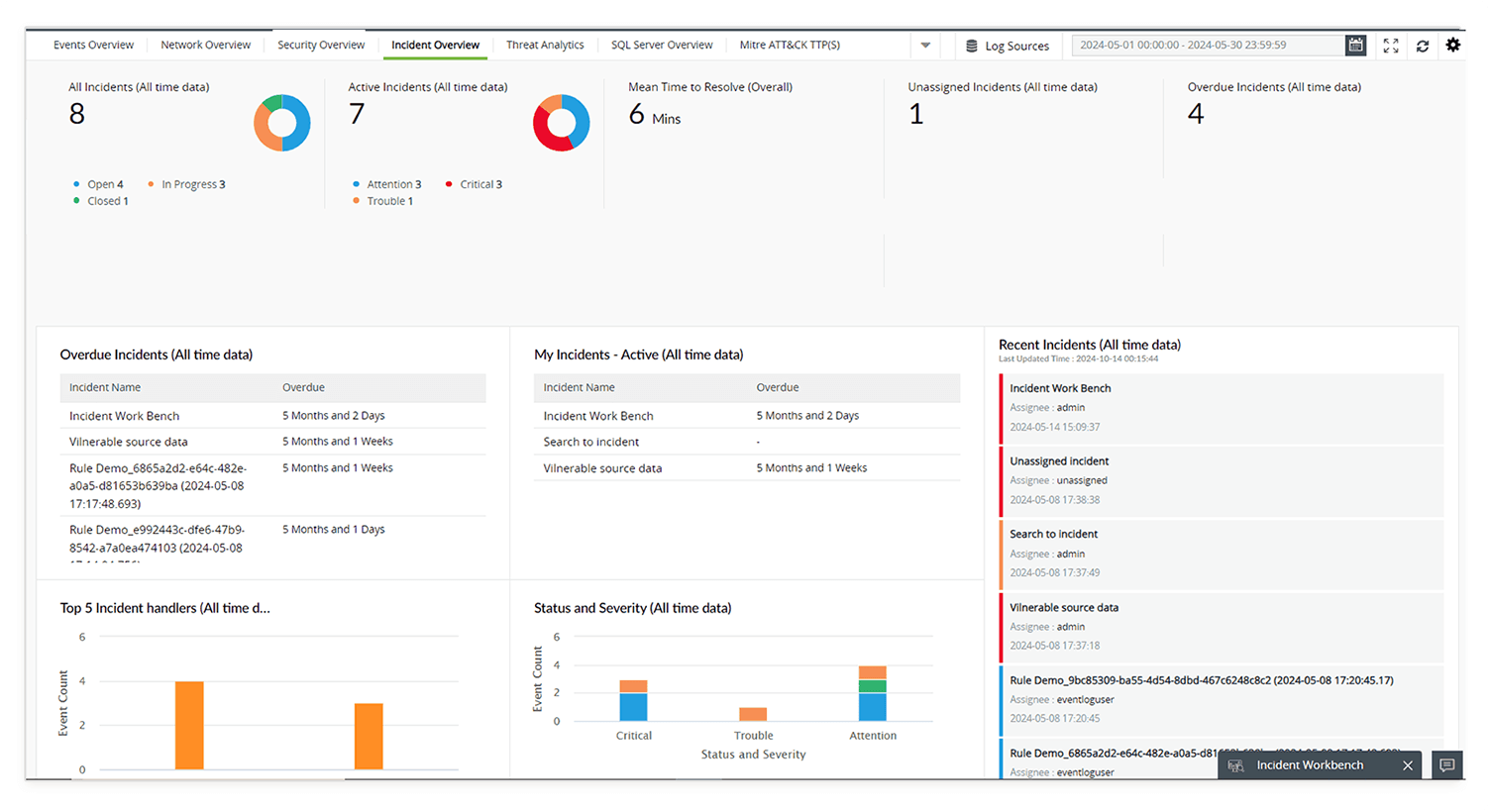Click the Incident Workbench panel icon

coord(1235,765)
